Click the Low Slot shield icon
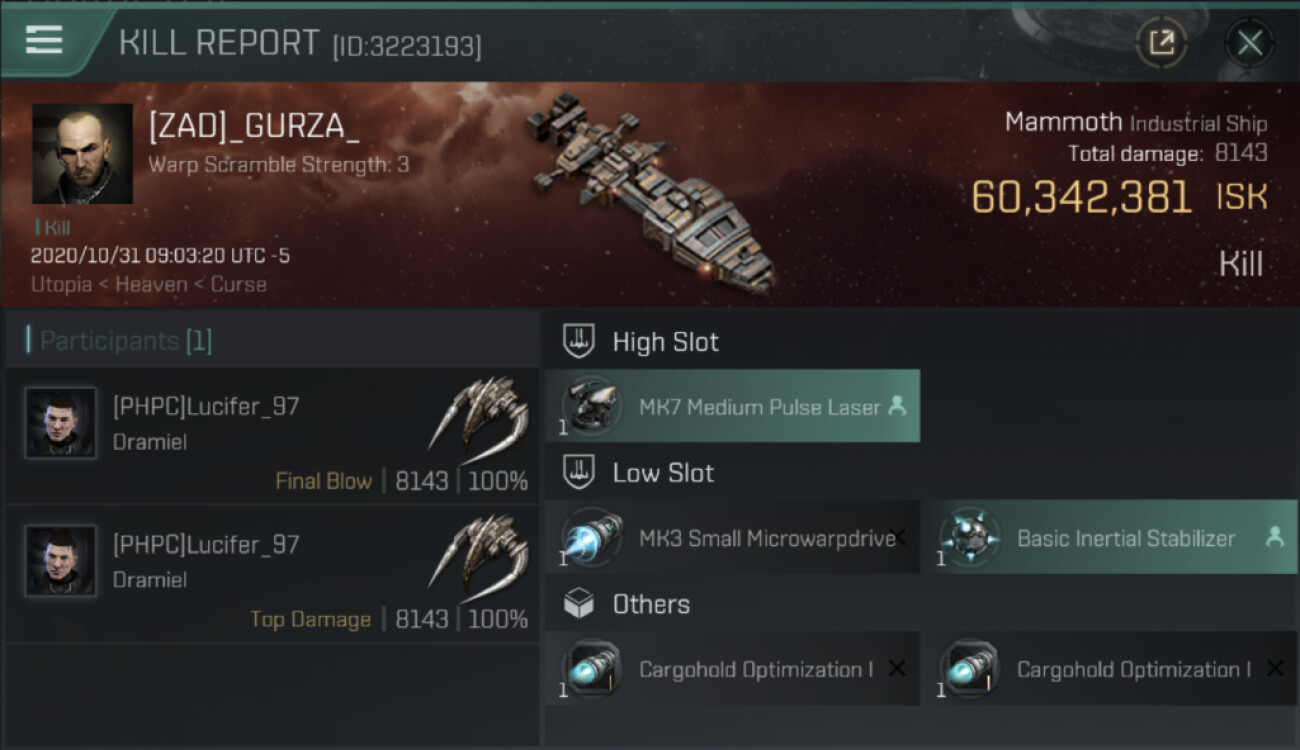1300x750 pixels. click(x=580, y=473)
